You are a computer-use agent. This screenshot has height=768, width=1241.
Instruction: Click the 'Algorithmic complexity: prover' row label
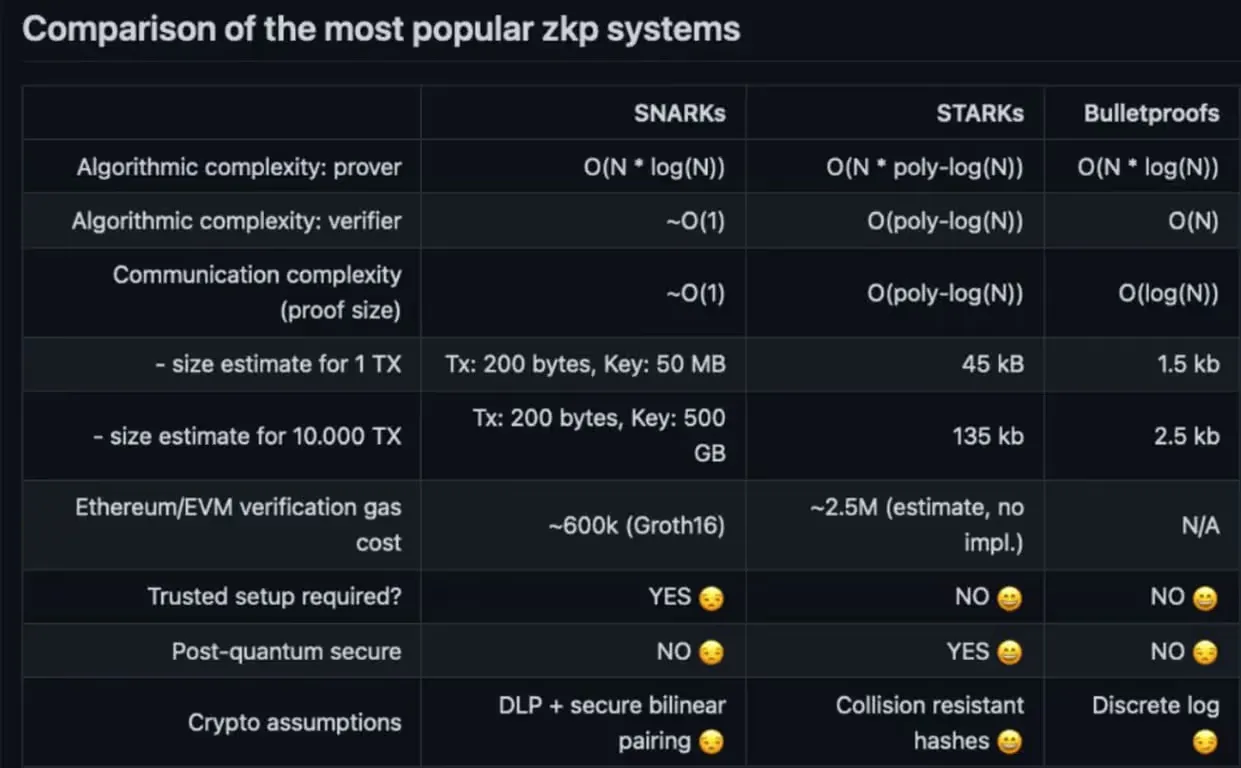tap(239, 167)
